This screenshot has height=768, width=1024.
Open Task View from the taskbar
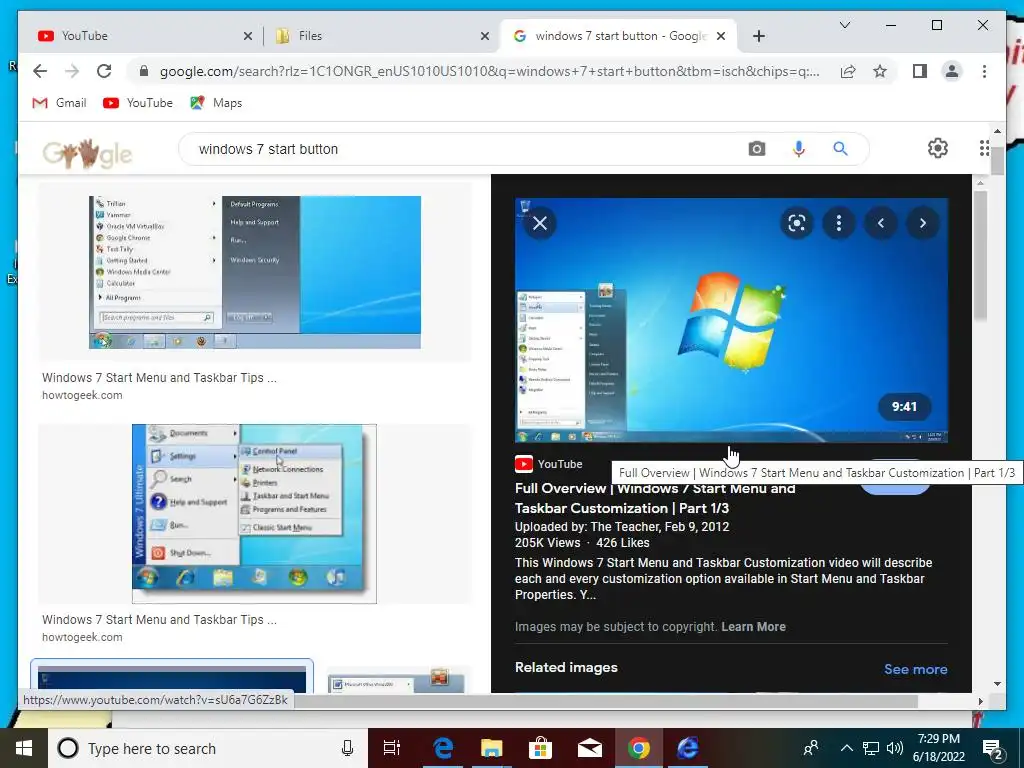392,748
